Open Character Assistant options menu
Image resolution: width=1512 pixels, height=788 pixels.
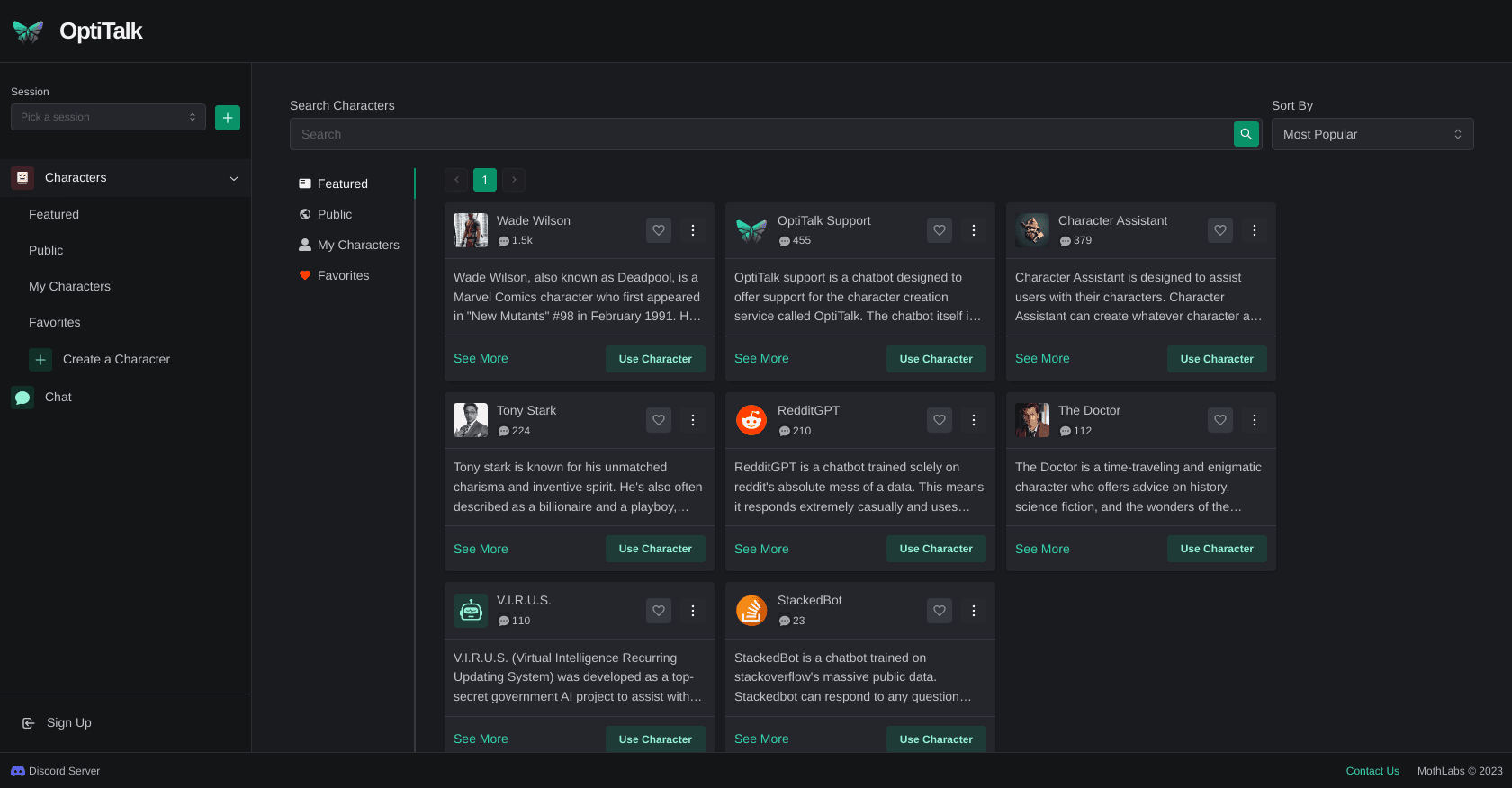click(1255, 230)
